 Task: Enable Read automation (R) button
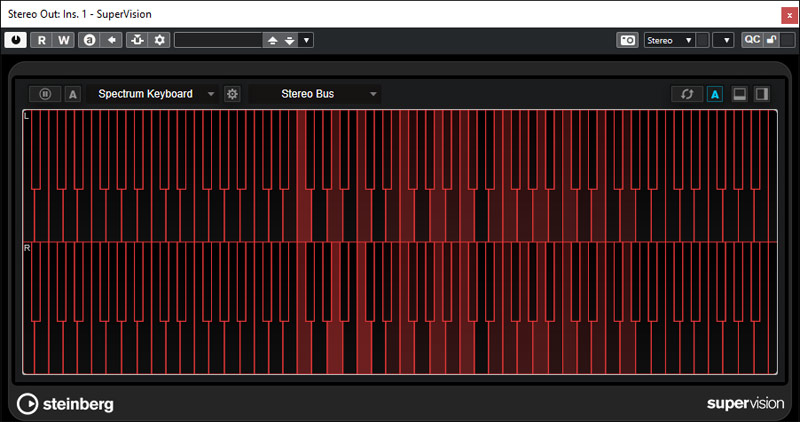coord(42,40)
